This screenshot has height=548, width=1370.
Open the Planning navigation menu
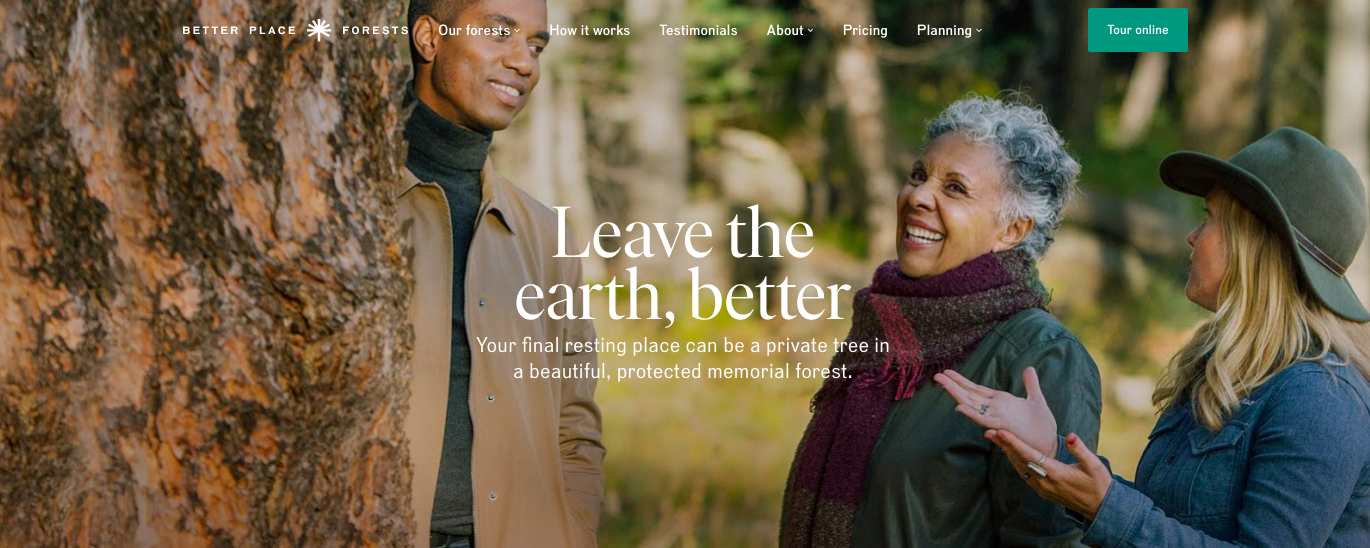[944, 30]
